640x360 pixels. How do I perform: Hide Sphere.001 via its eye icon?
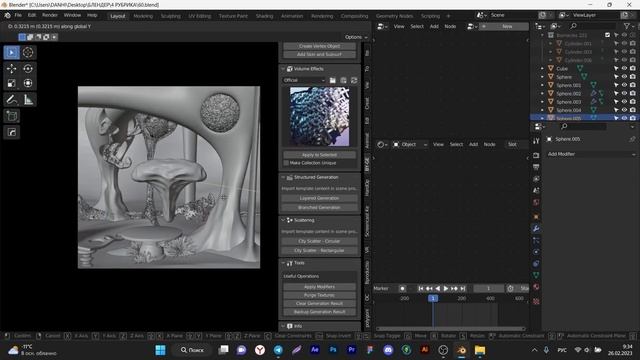pos(624,85)
